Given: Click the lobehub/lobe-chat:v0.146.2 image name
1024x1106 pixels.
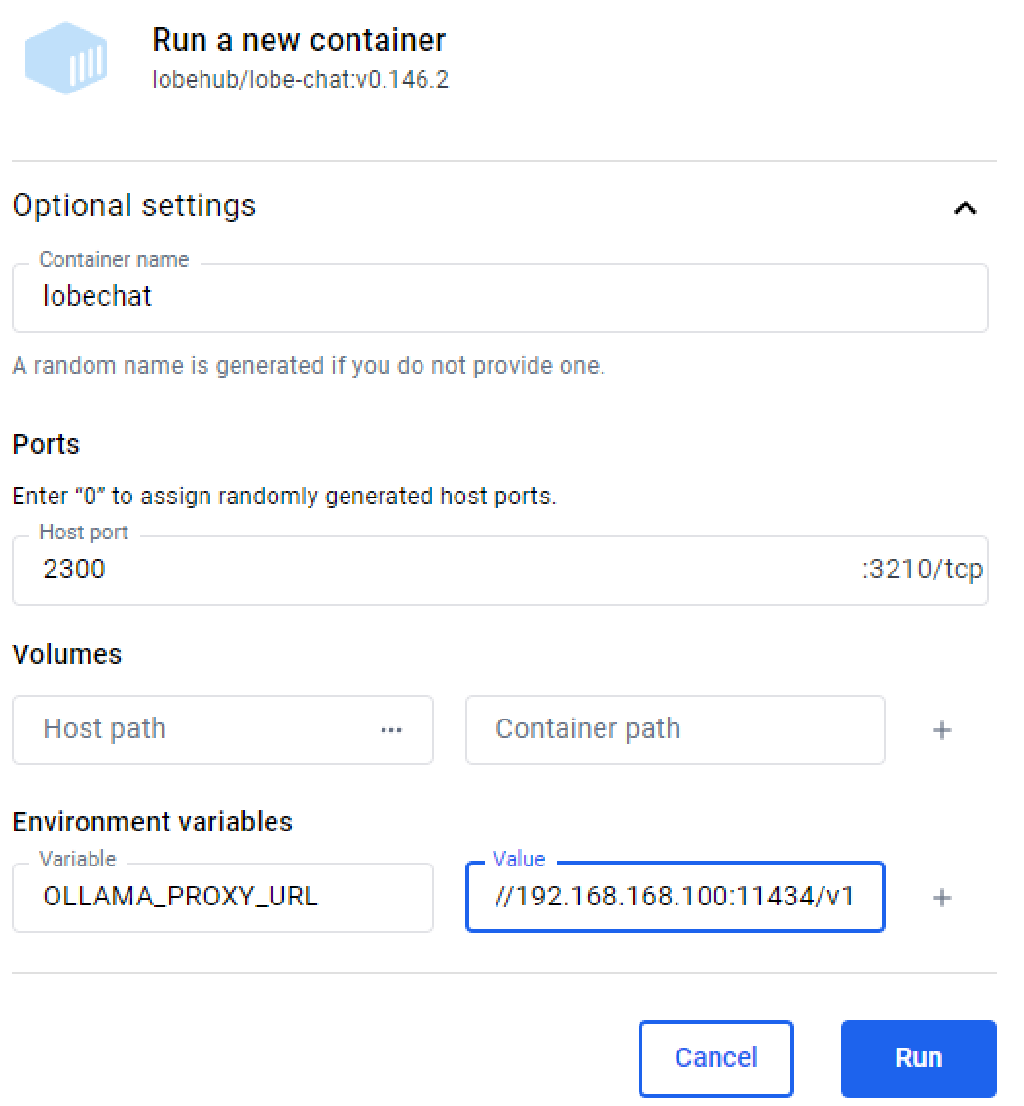Looking at the screenshot, I should (300, 80).
